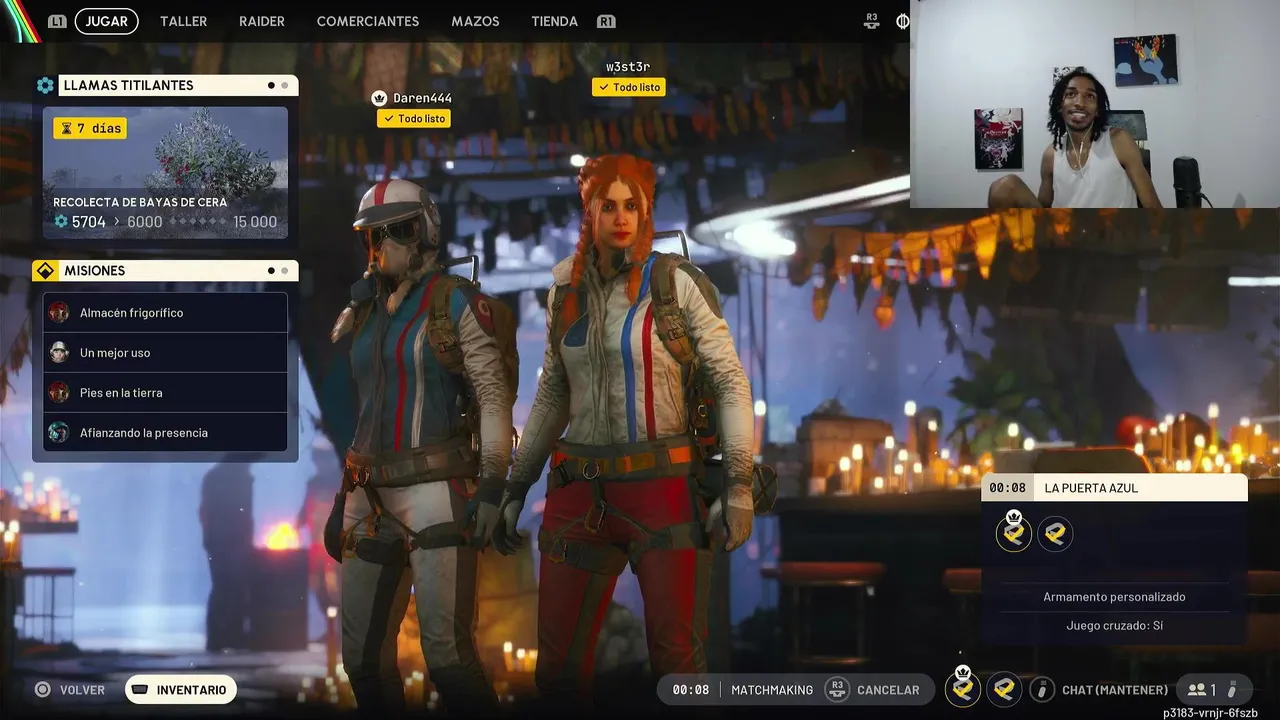Click the currency icon in the top bar
1280x720 pixels.
click(x=902, y=21)
